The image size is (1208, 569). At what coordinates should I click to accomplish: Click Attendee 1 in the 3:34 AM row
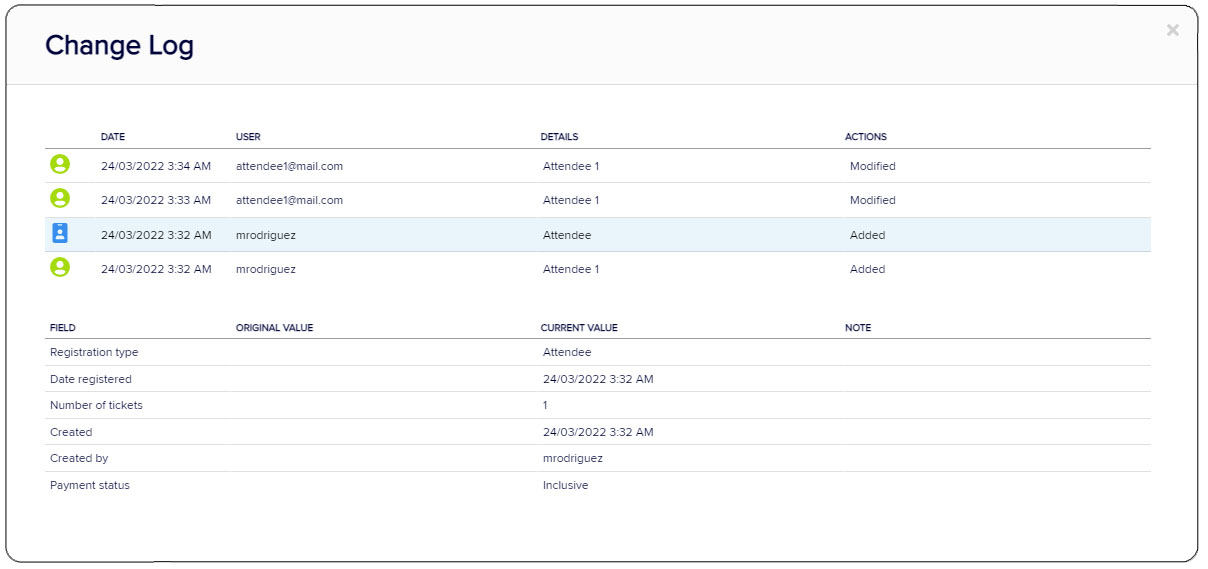(x=571, y=166)
